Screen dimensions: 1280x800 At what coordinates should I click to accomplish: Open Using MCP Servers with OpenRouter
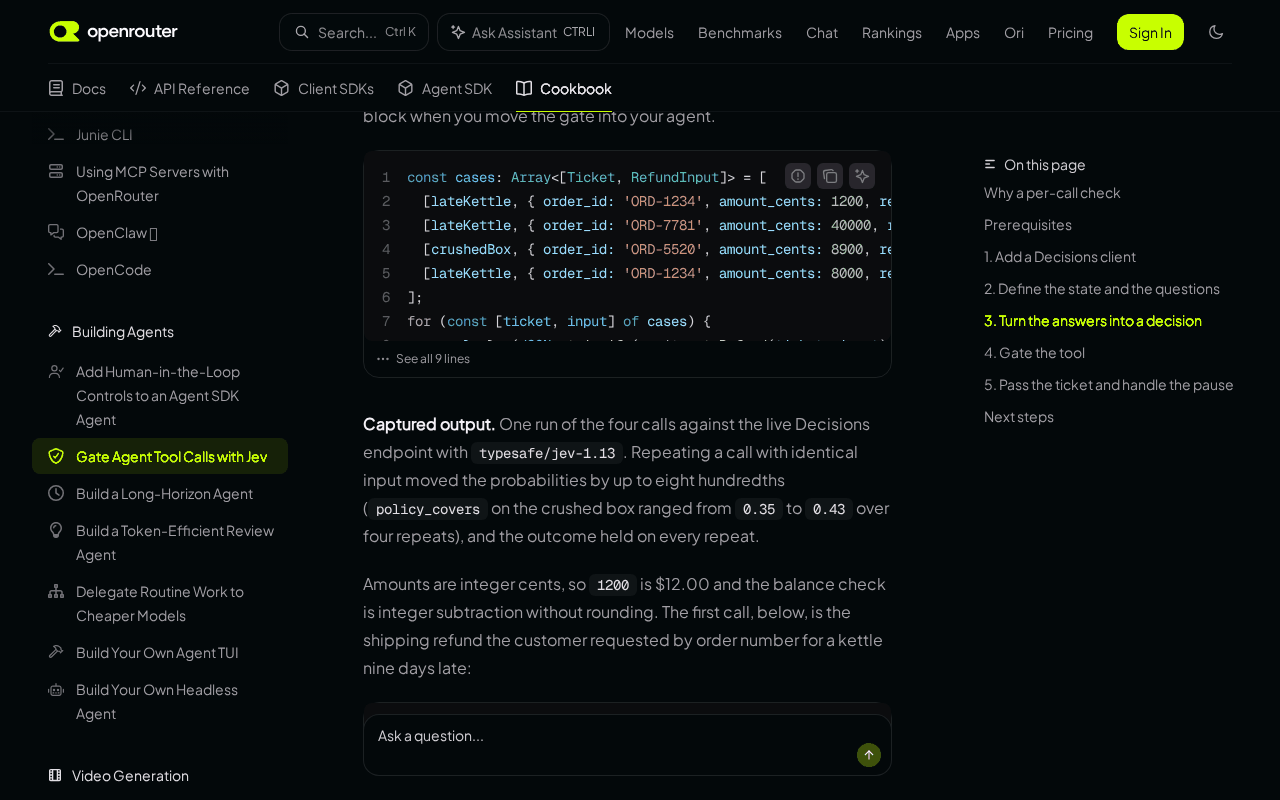[x=160, y=183]
